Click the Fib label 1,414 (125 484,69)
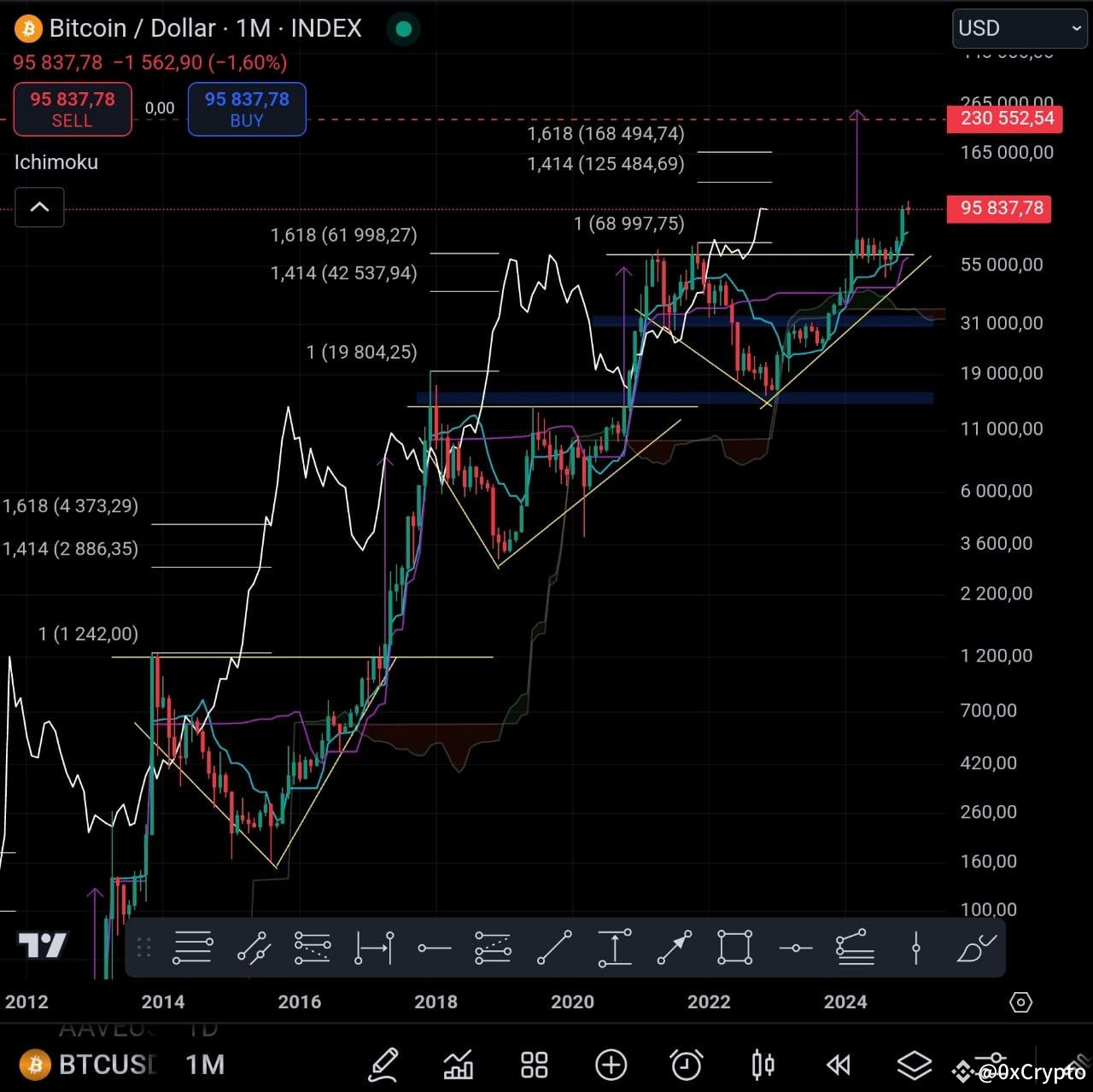Screen dimensions: 1093x1092 point(606,163)
